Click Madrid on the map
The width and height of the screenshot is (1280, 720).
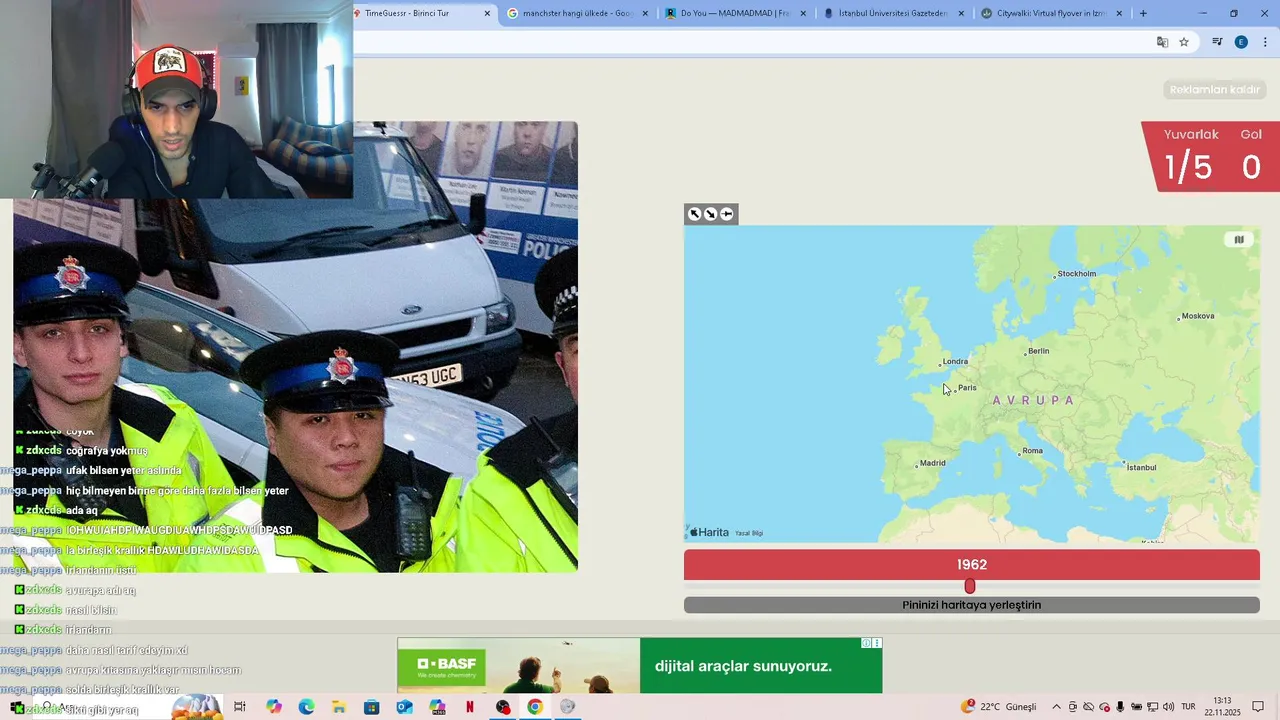931,463
